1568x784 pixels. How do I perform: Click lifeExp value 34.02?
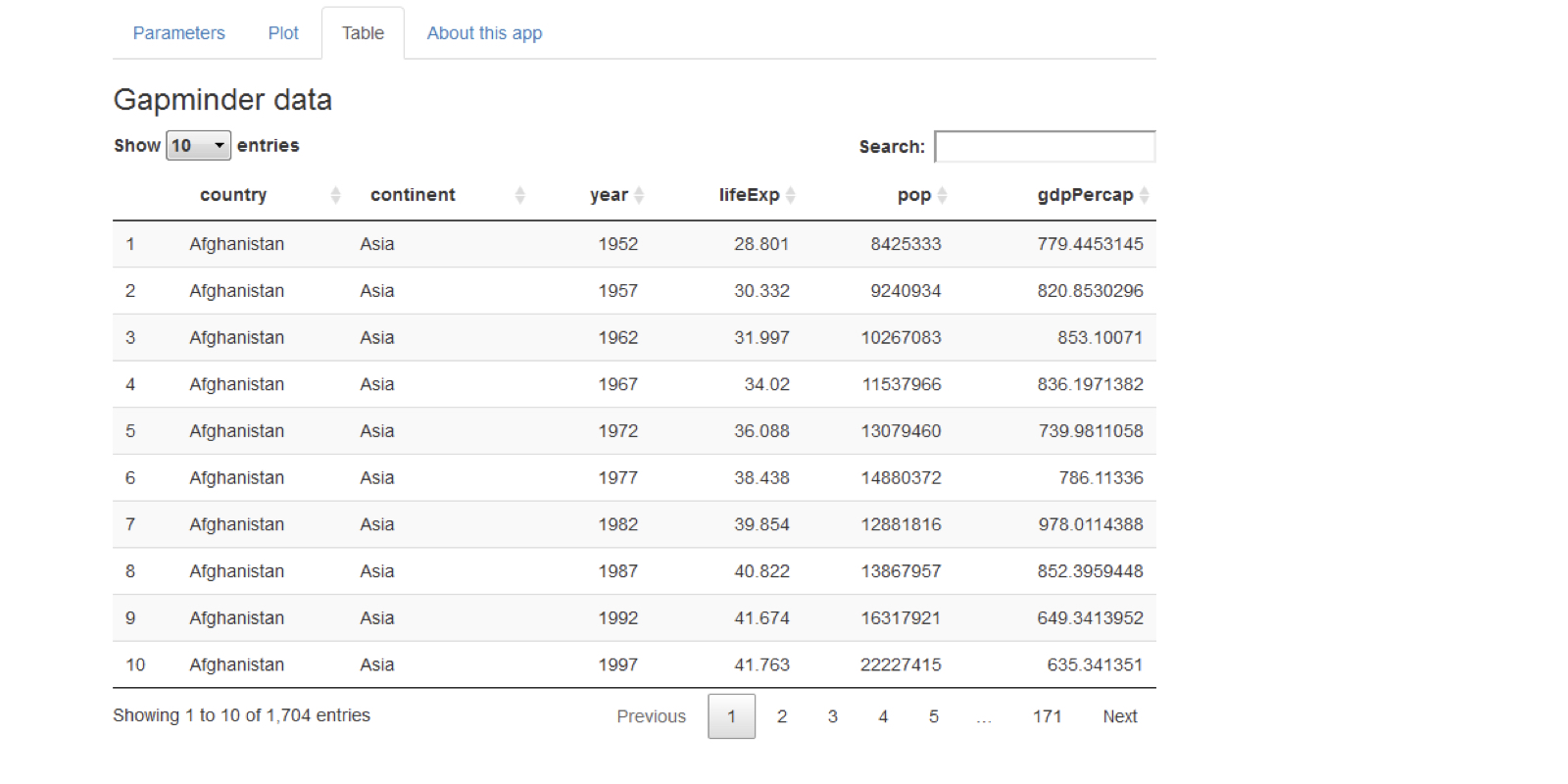(x=766, y=384)
